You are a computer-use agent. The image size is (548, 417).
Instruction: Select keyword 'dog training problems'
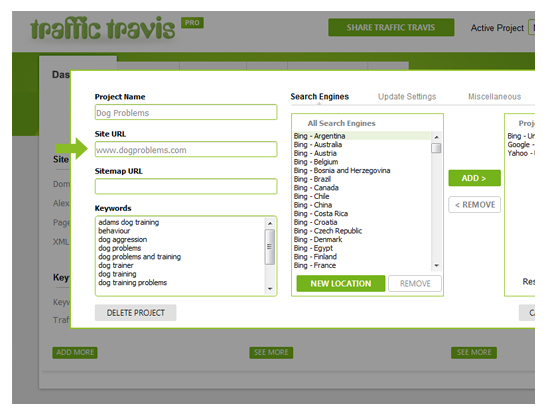(132, 282)
